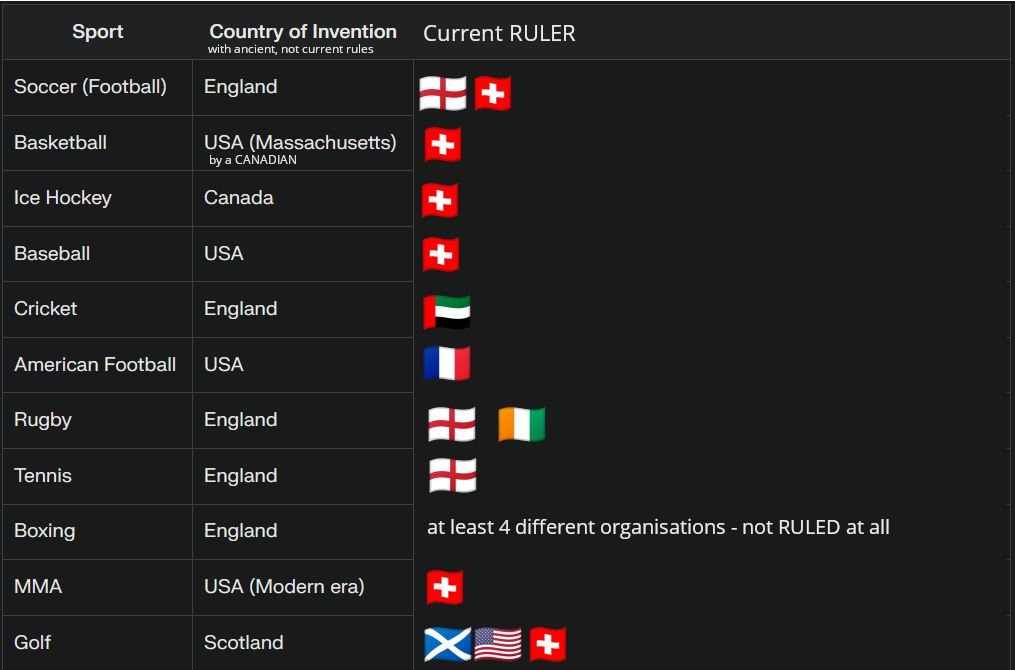Click the 'Current RULER' column header
This screenshot has width=1015, height=670.
499,33
